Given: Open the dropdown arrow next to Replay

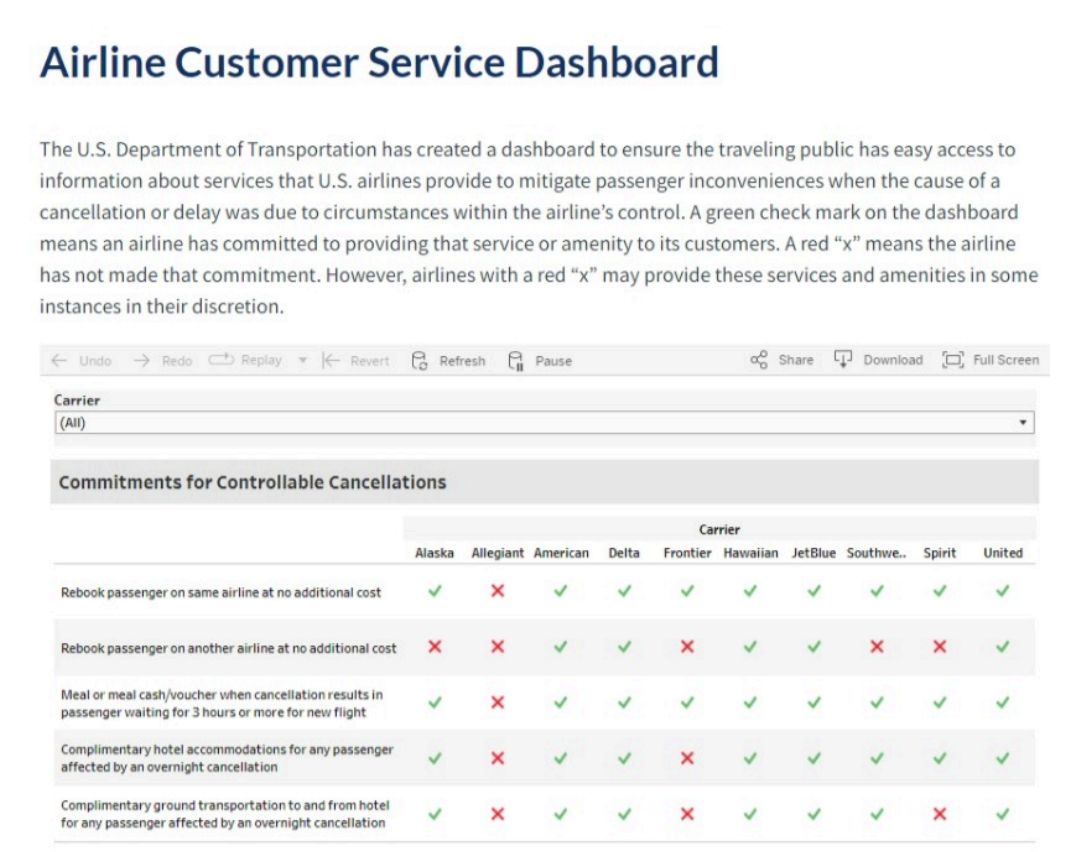Looking at the screenshot, I should (x=302, y=360).
